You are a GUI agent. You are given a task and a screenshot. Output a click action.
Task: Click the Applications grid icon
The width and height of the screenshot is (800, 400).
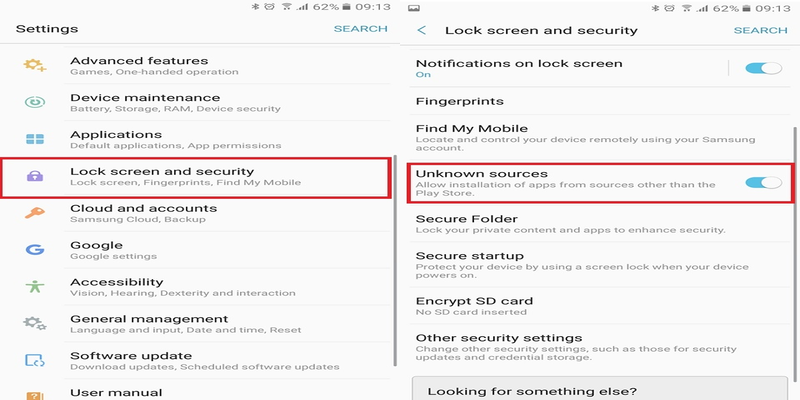(35, 139)
